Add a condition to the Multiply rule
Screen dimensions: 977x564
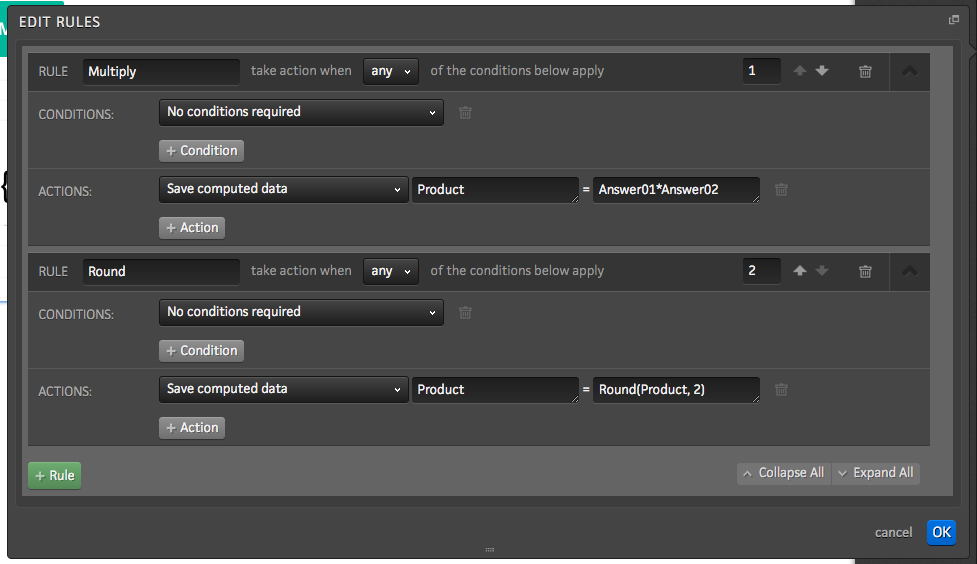(201, 151)
